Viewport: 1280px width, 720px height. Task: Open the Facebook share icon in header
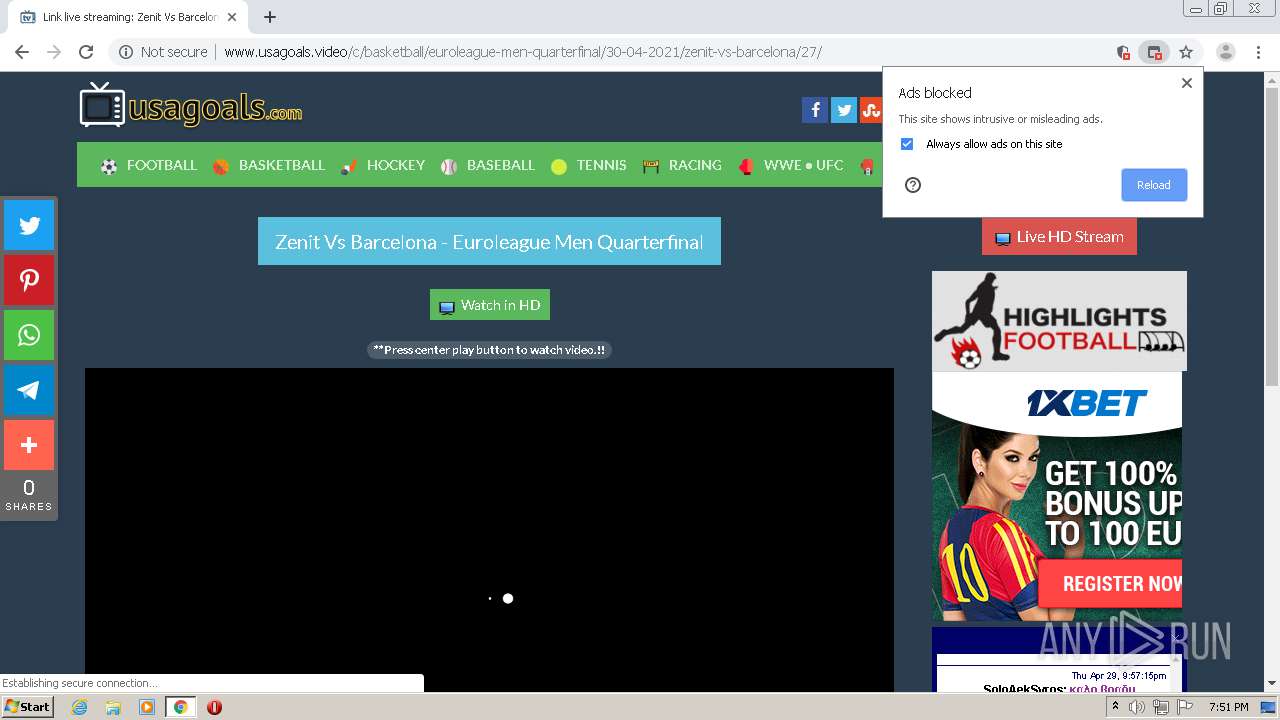[815, 110]
